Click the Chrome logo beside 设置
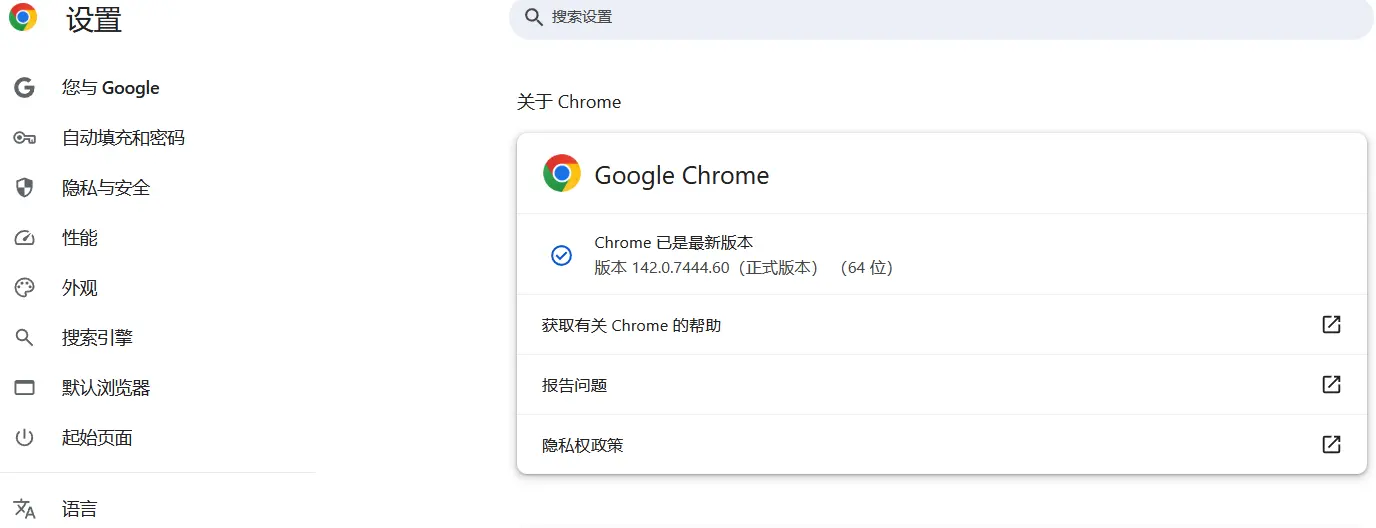This screenshot has height=528, width=1376. [23, 18]
